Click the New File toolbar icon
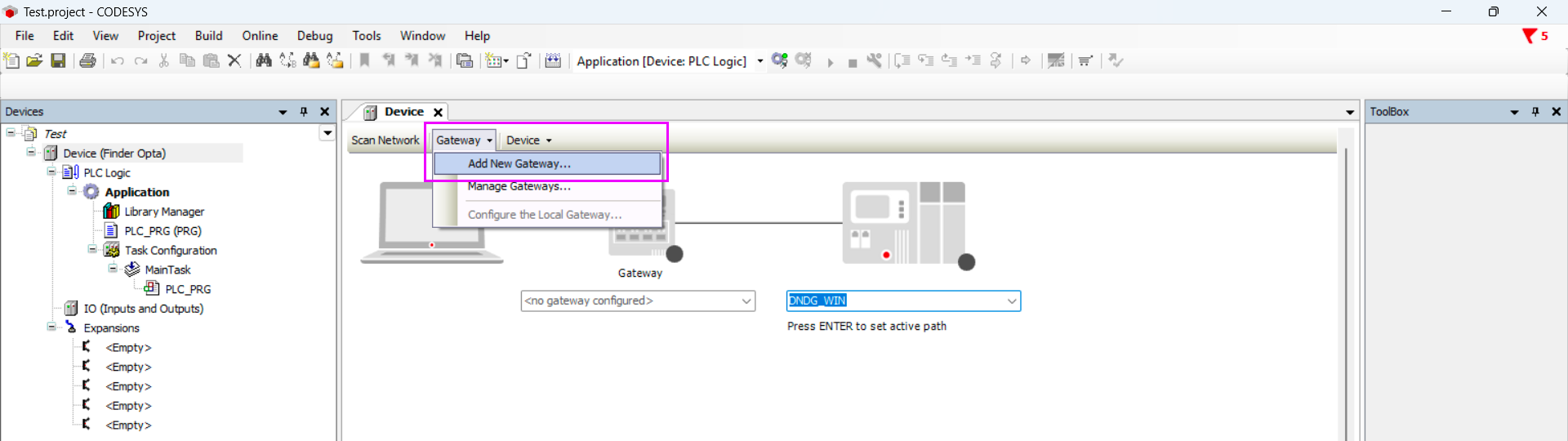Image resolution: width=1568 pixels, height=441 pixels. tap(11, 60)
